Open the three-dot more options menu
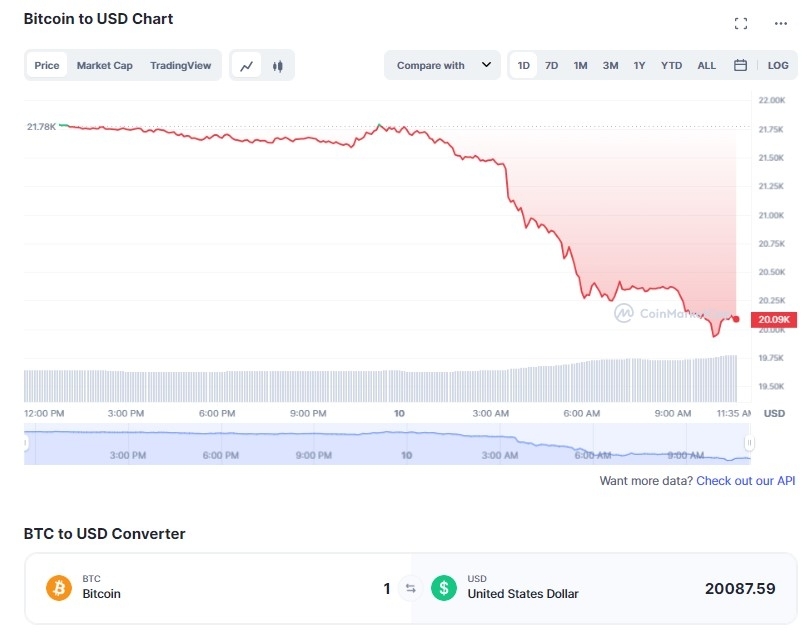The image size is (807, 637). click(x=781, y=23)
